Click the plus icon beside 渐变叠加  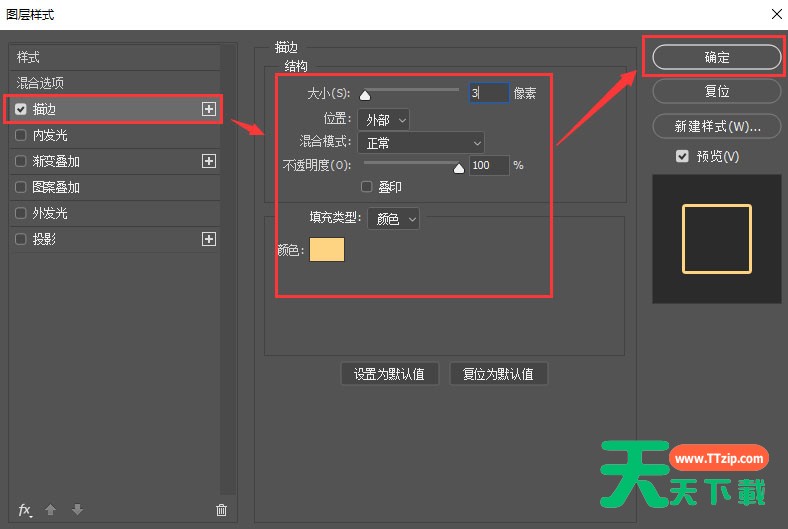tap(209, 161)
